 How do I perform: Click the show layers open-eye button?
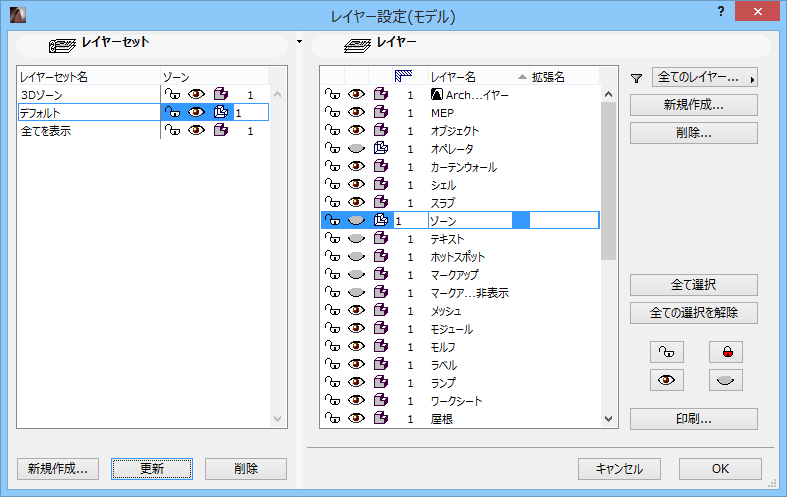[x=667, y=380]
